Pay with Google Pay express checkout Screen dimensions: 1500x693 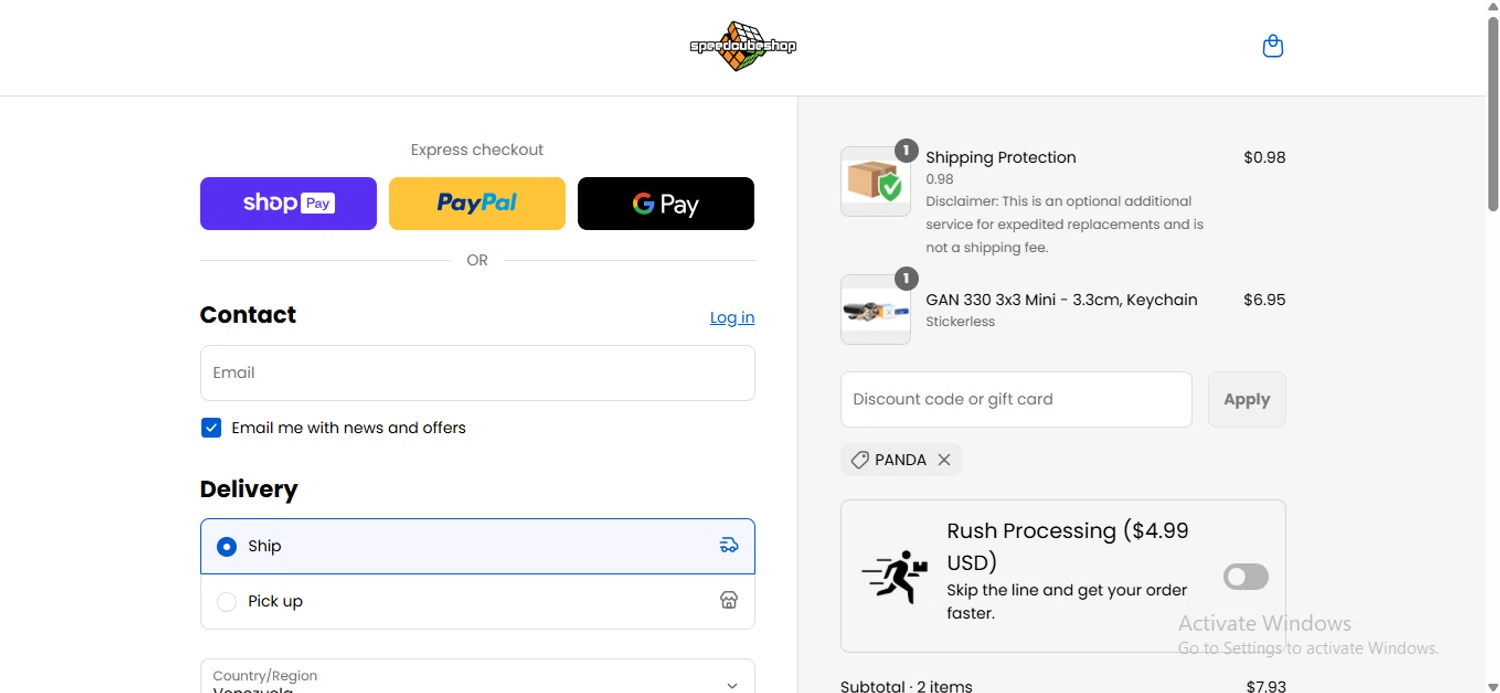click(x=666, y=203)
